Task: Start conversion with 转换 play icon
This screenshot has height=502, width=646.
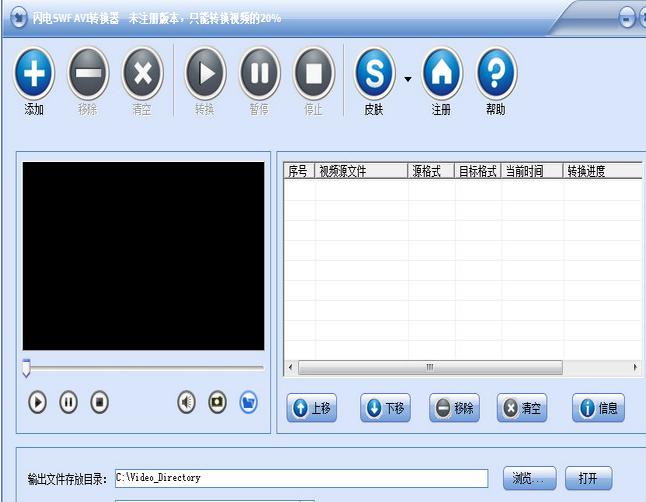Action: pos(205,73)
